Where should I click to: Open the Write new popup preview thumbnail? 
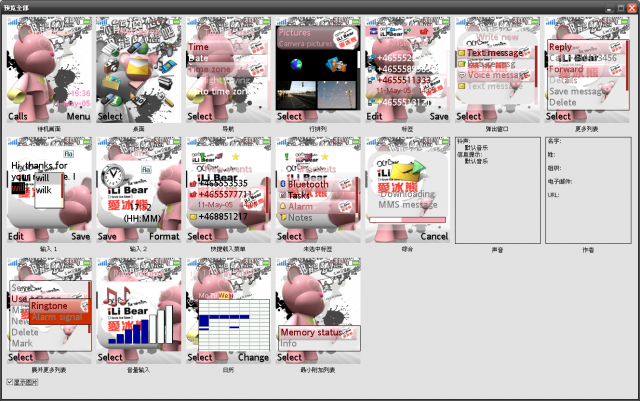[498, 70]
